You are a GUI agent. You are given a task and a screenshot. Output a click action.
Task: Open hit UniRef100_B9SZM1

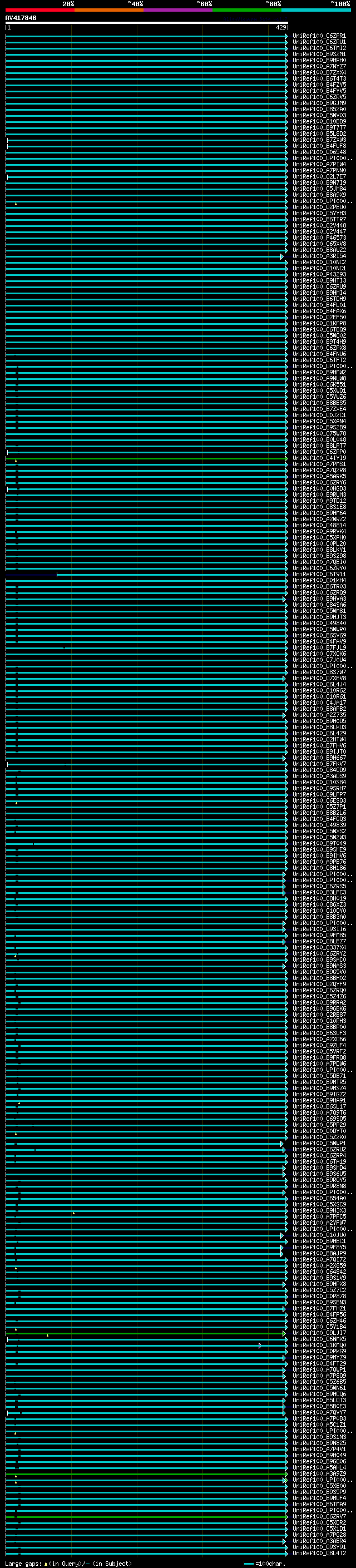(319, 54)
